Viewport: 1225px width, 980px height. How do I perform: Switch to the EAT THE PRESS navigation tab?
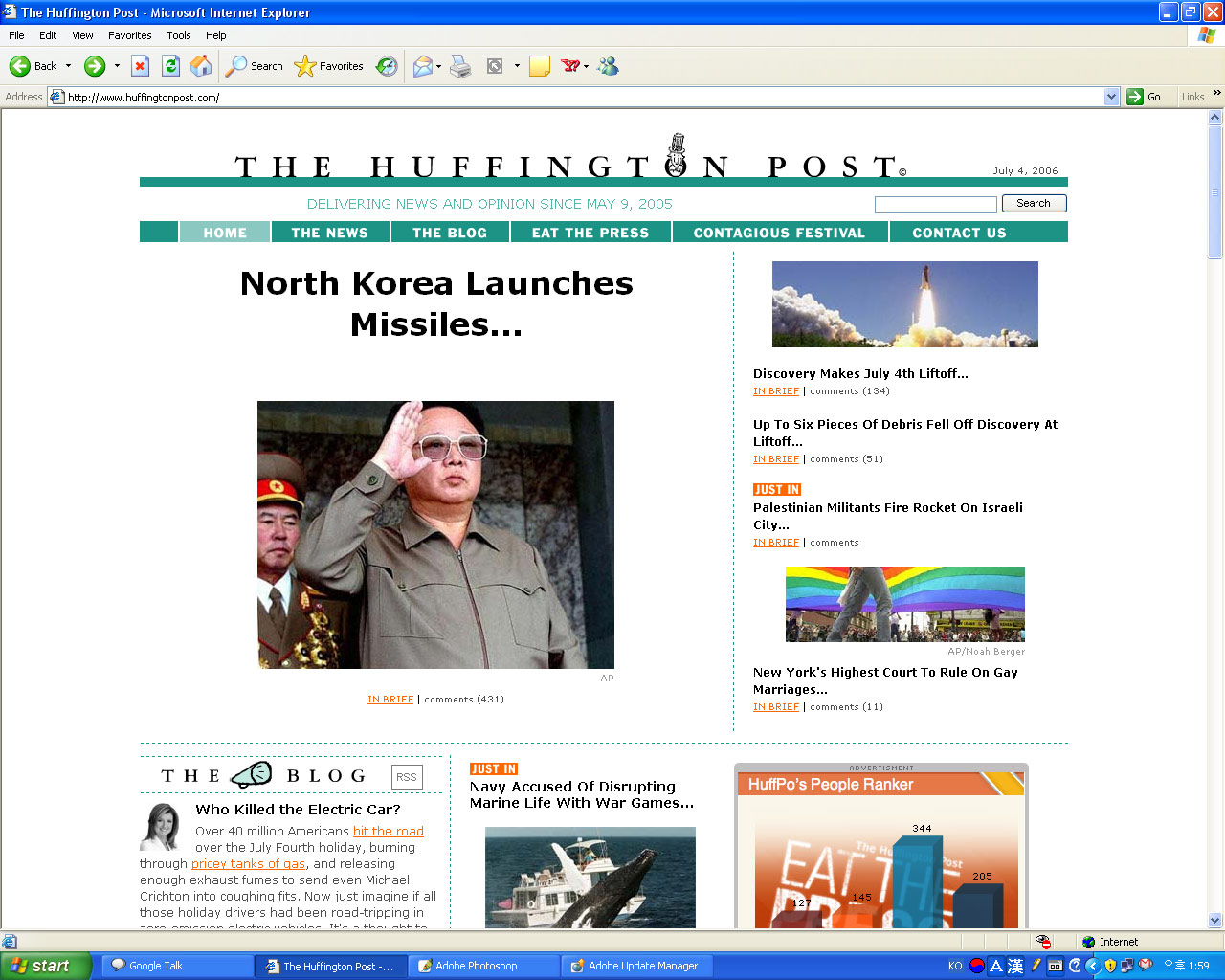pyautogui.click(x=590, y=232)
